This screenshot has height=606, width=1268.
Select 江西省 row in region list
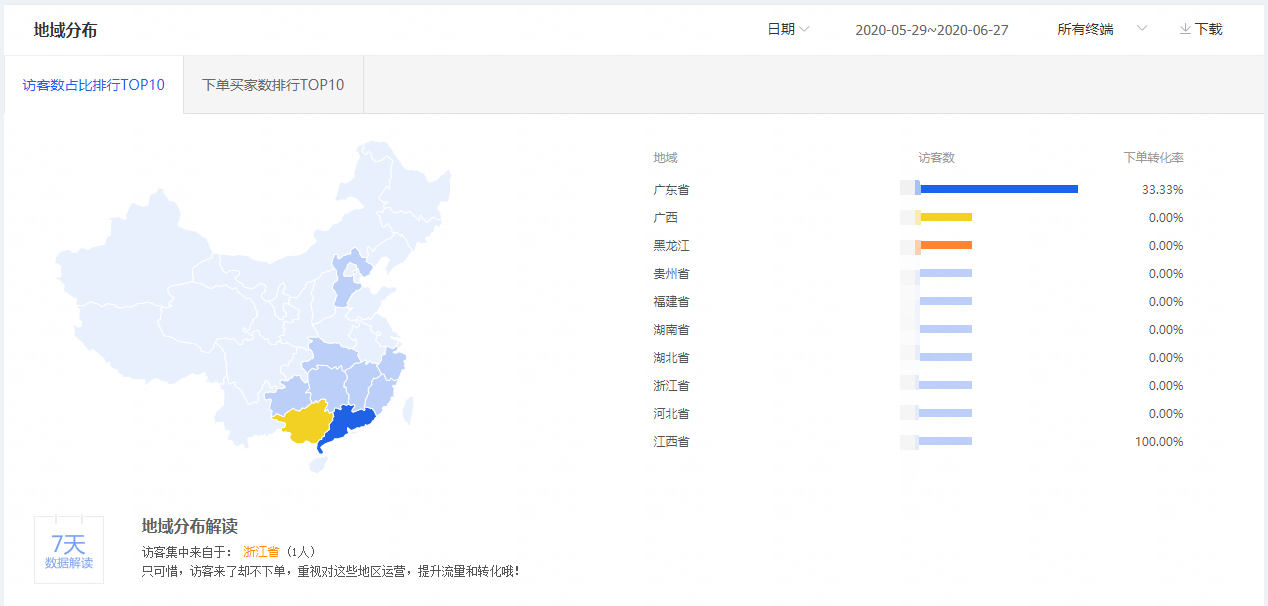click(x=671, y=441)
